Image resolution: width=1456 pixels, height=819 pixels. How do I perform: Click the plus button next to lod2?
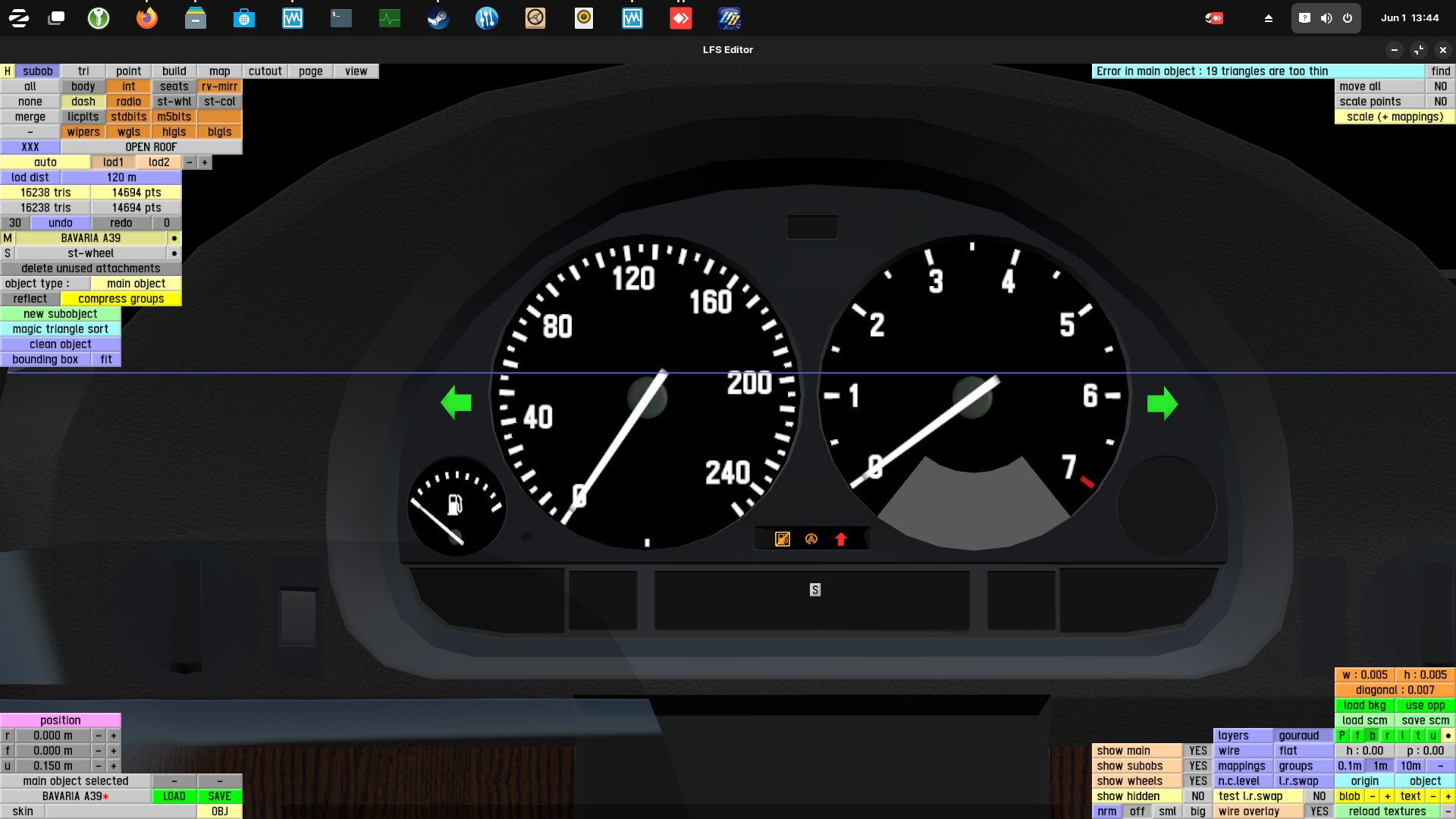click(205, 162)
